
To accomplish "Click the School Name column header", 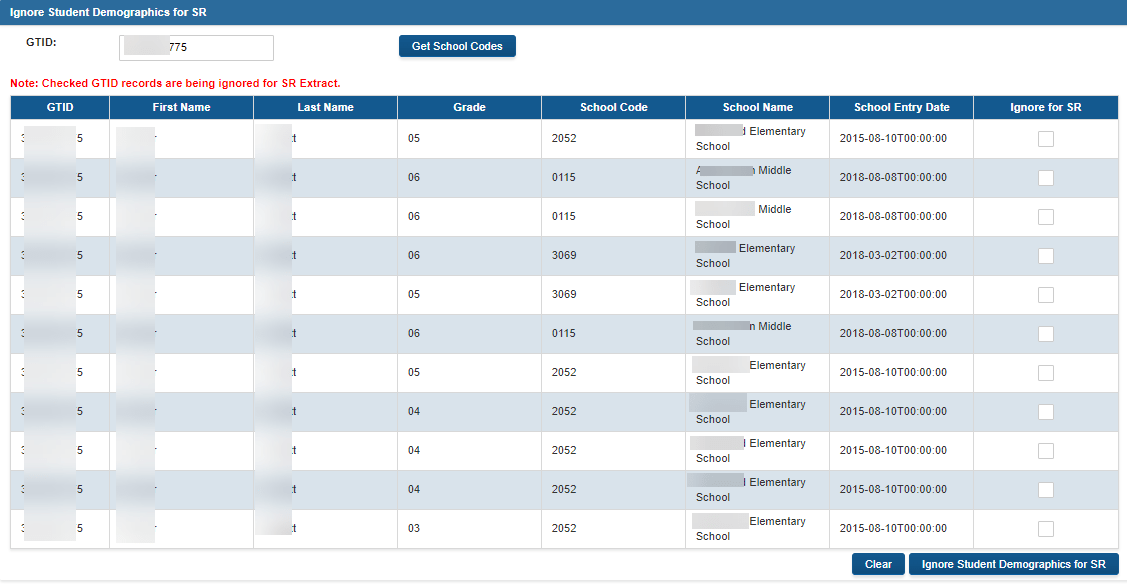I will pos(756,107).
